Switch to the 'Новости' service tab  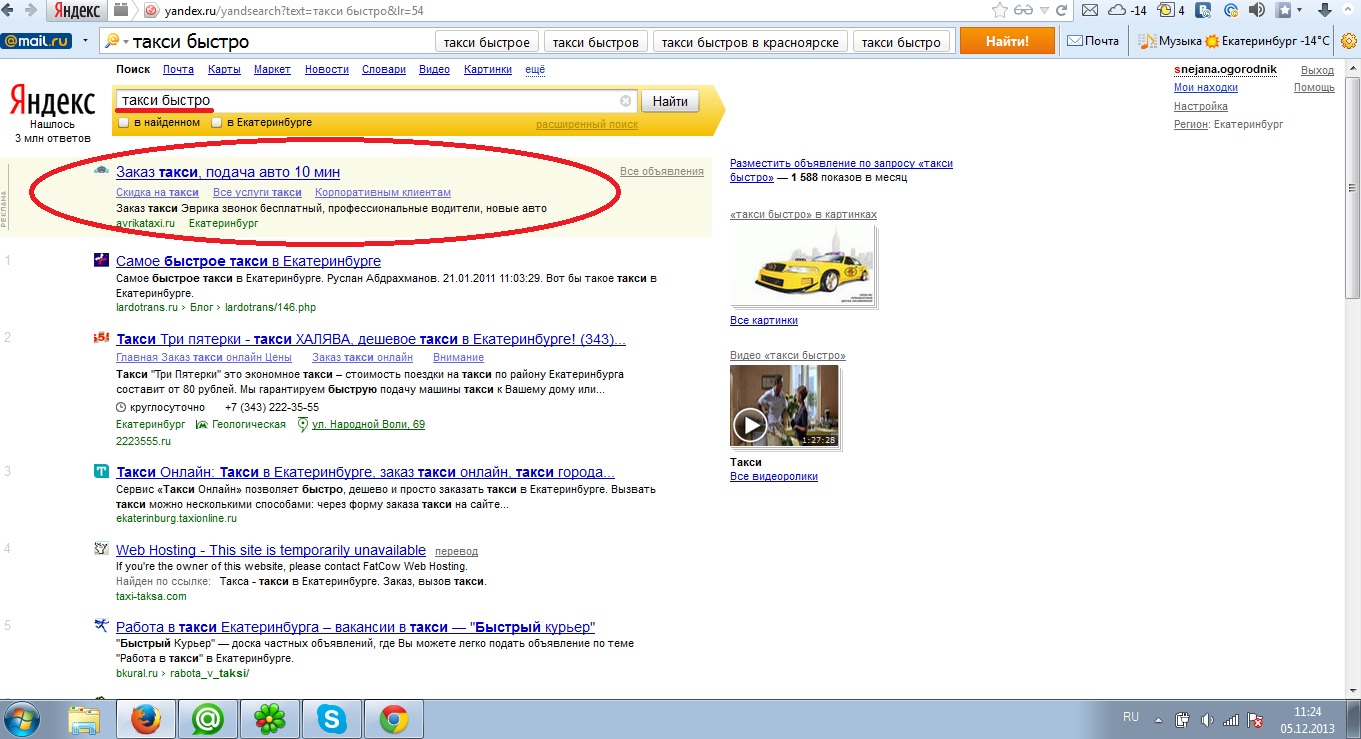click(327, 70)
